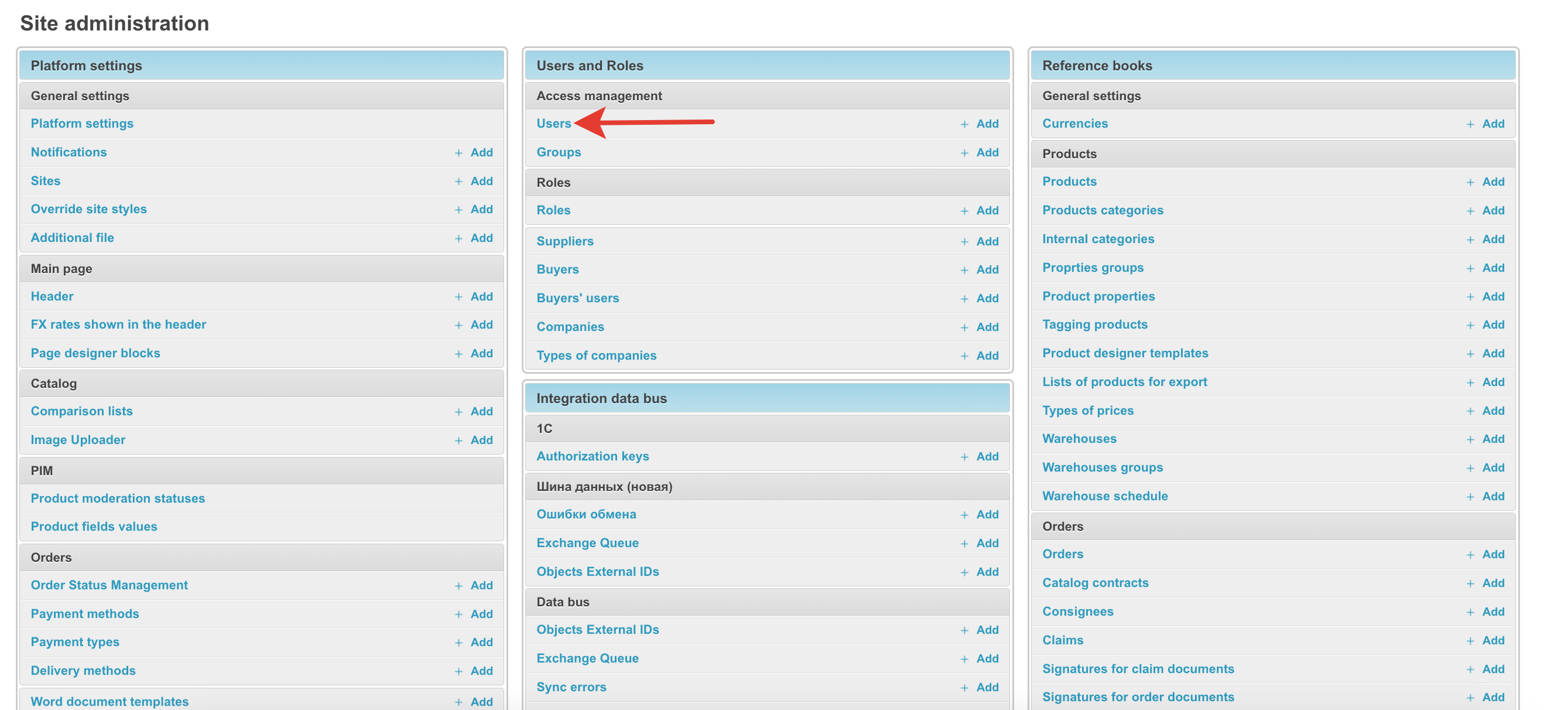1568x710 pixels.
Task: Click Add for Tagging products
Action: (x=1492, y=325)
